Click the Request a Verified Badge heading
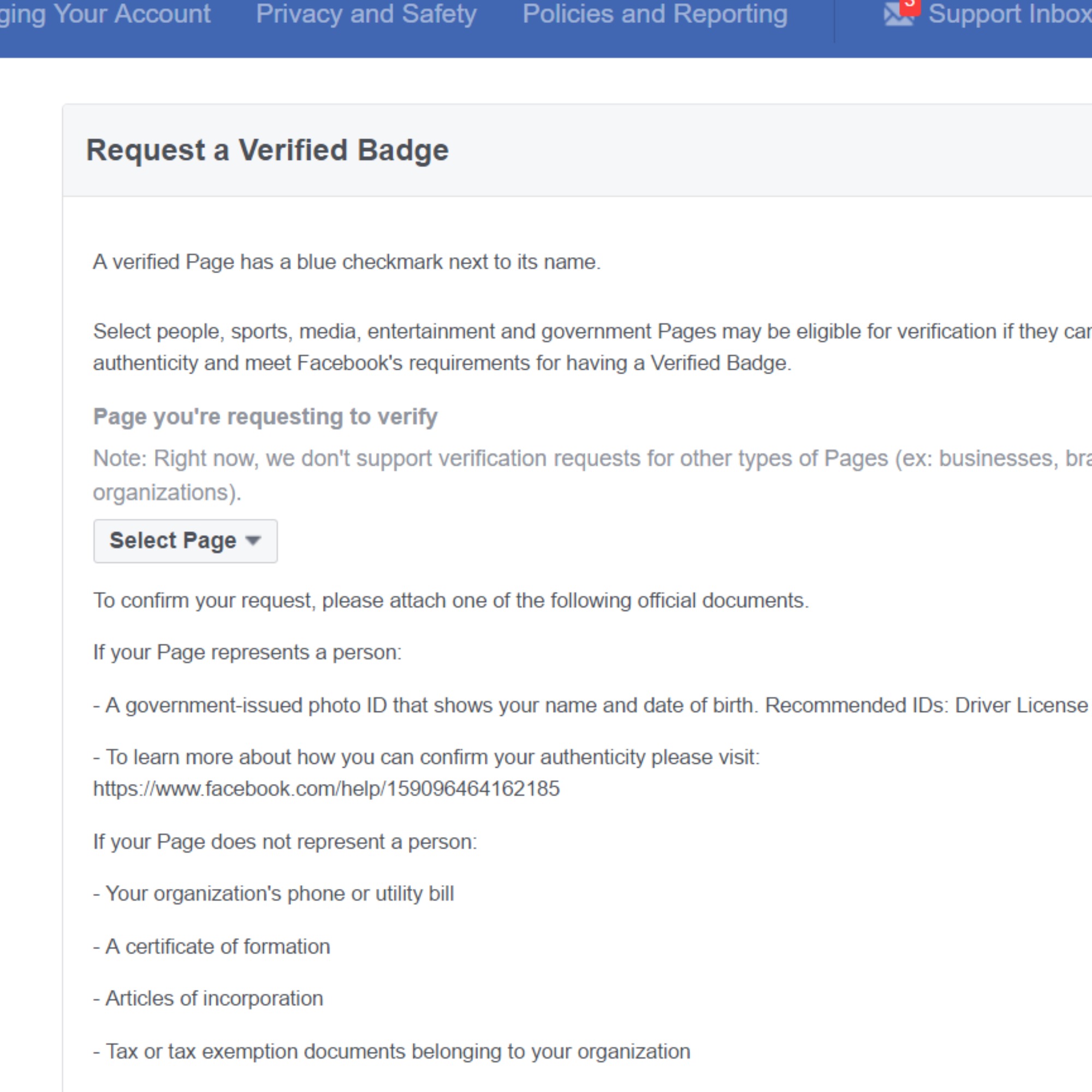The width and height of the screenshot is (1092, 1092). [x=268, y=150]
